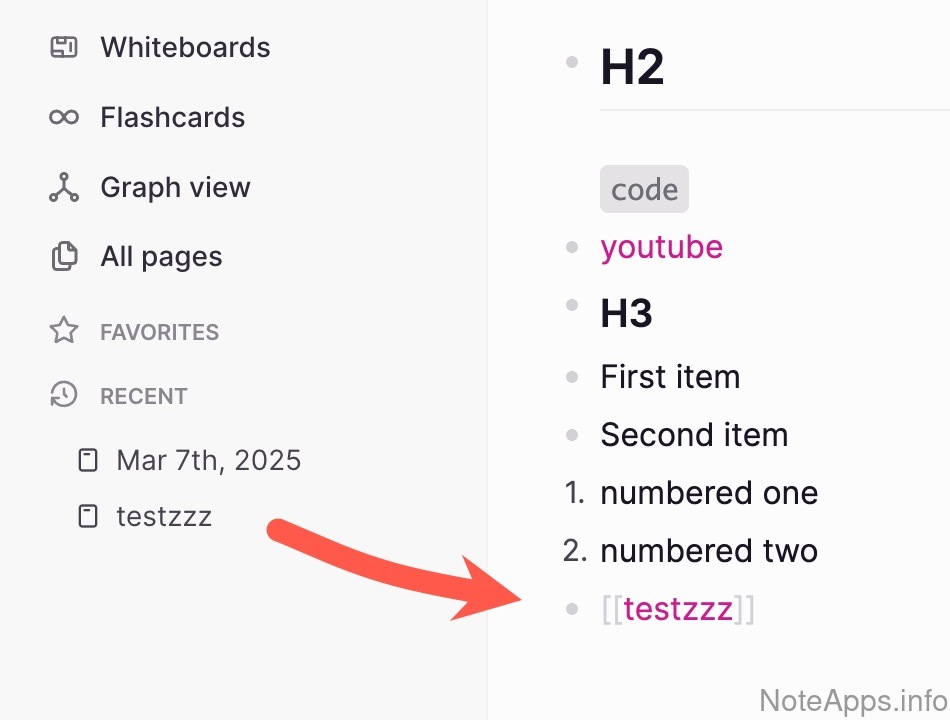950x720 pixels.
Task: Click the bullet next to First item
Action: (x=572, y=377)
